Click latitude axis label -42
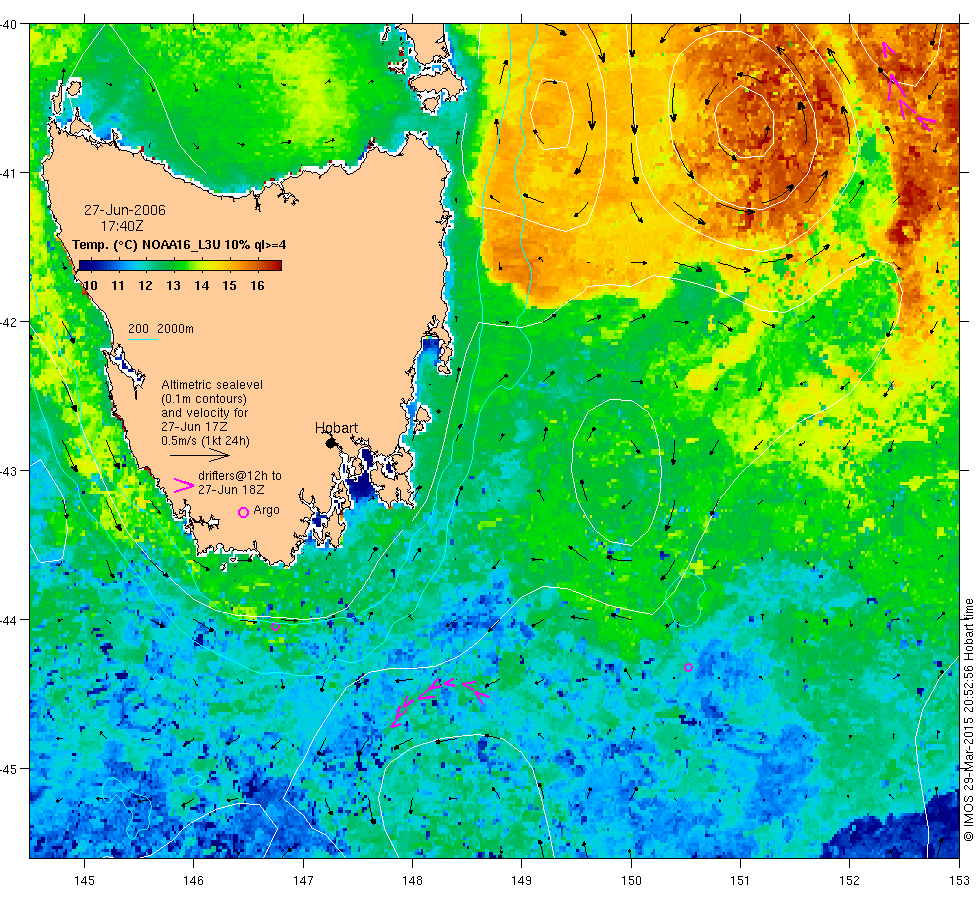Viewport: 980px width, 900px height. click(9, 322)
